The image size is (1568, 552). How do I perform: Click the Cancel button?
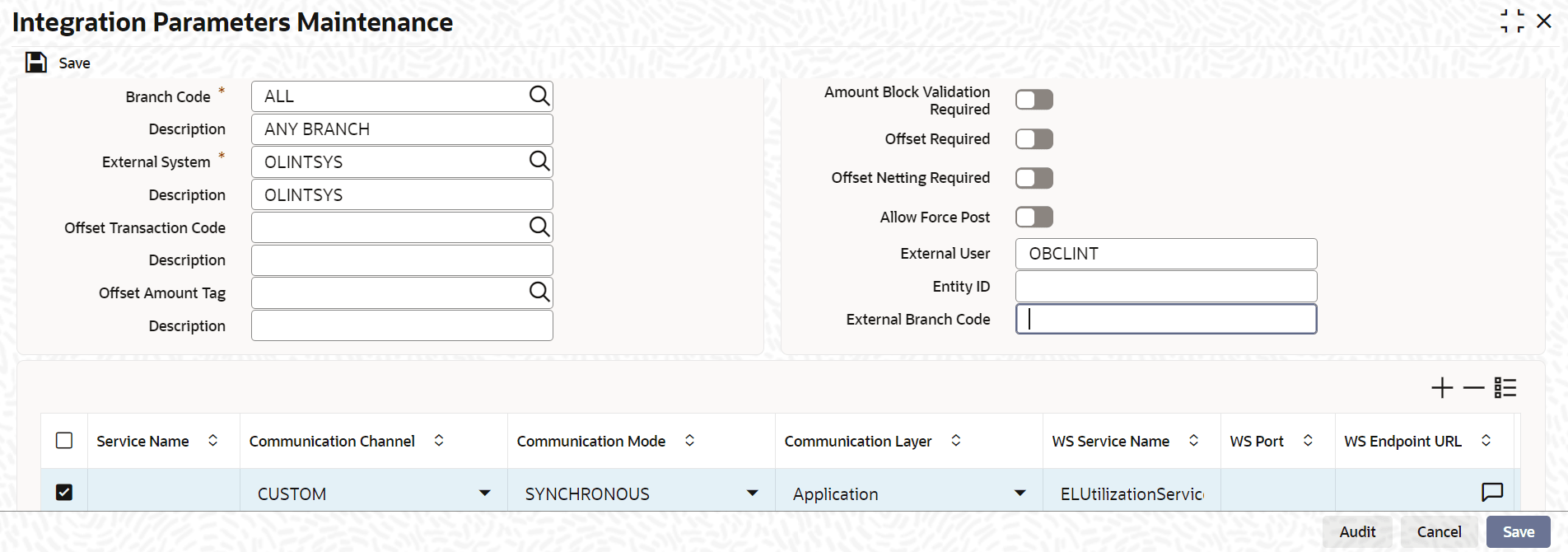pos(1439,532)
